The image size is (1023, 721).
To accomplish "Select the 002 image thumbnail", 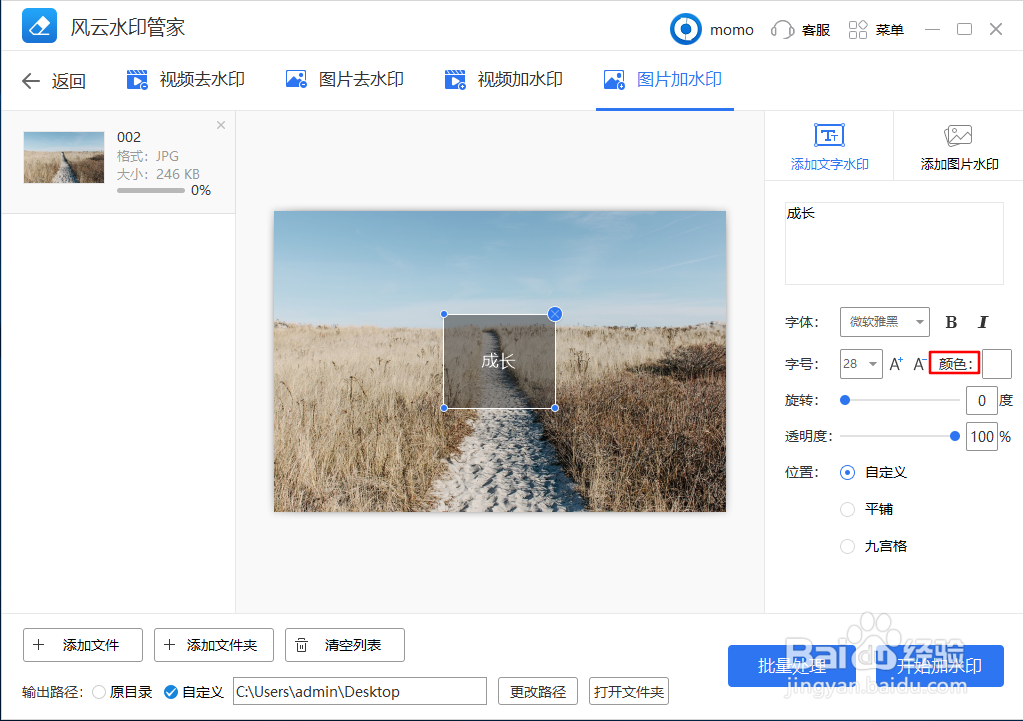I will pos(63,157).
